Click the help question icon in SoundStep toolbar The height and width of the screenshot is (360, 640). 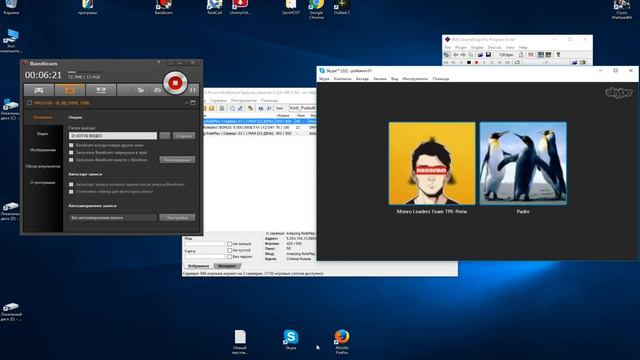[x=558, y=55]
